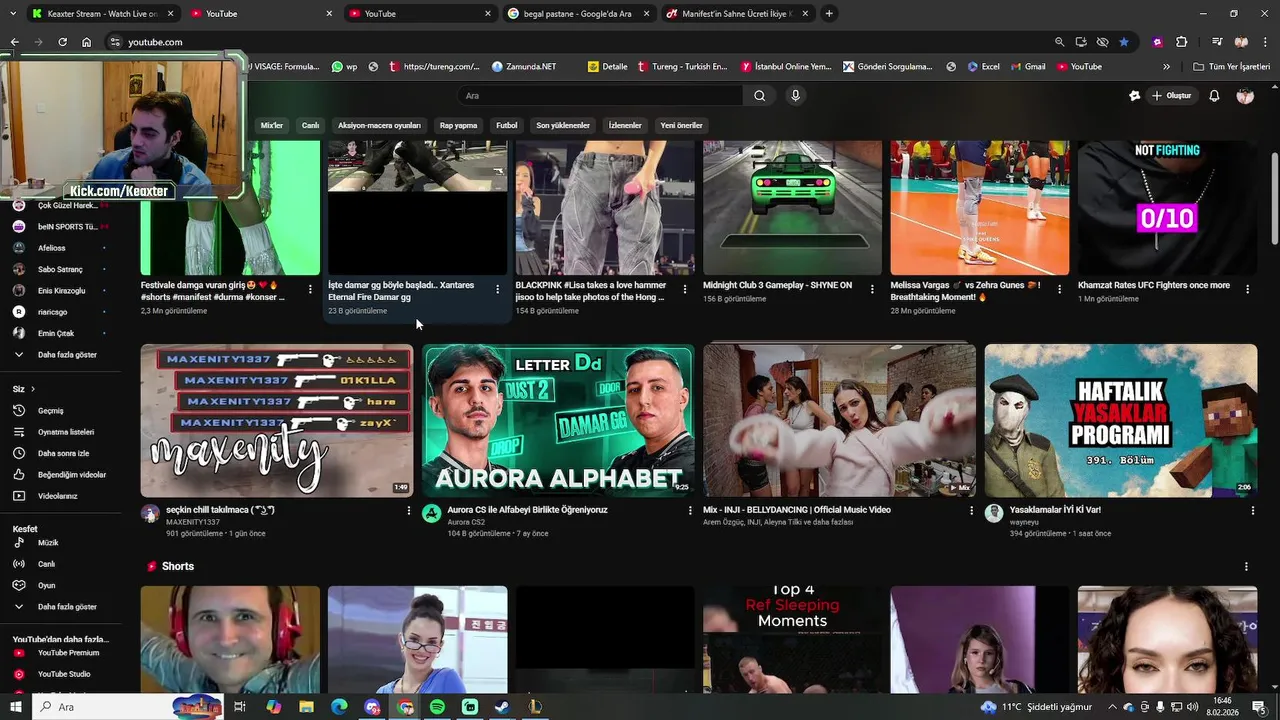Select the Son yüklenenler chip
The width and height of the screenshot is (1280, 720).
click(x=563, y=125)
